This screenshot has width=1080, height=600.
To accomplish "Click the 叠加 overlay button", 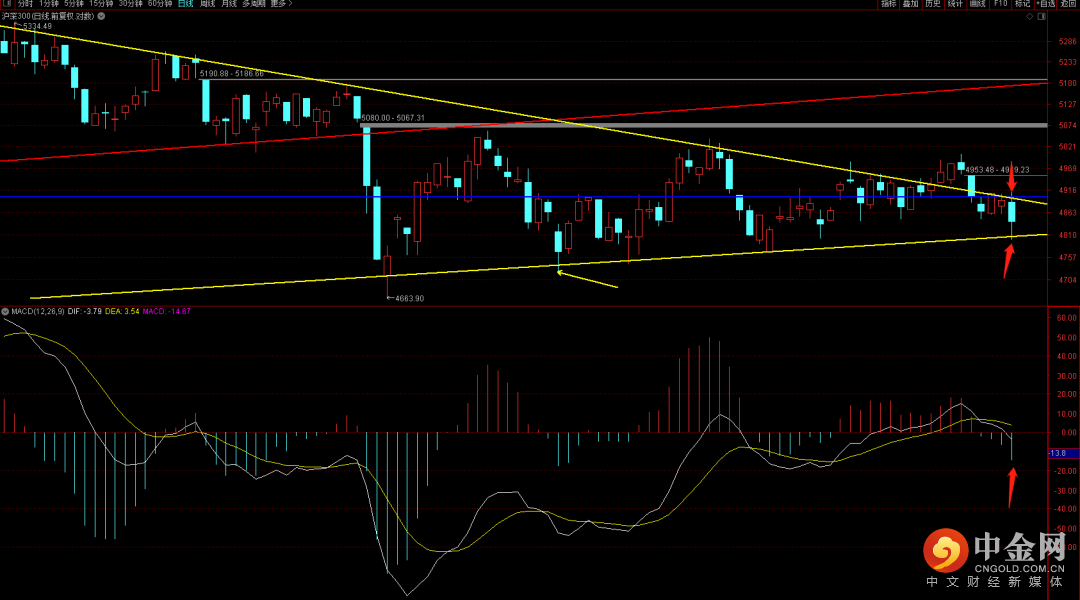I will tap(911, 3).
